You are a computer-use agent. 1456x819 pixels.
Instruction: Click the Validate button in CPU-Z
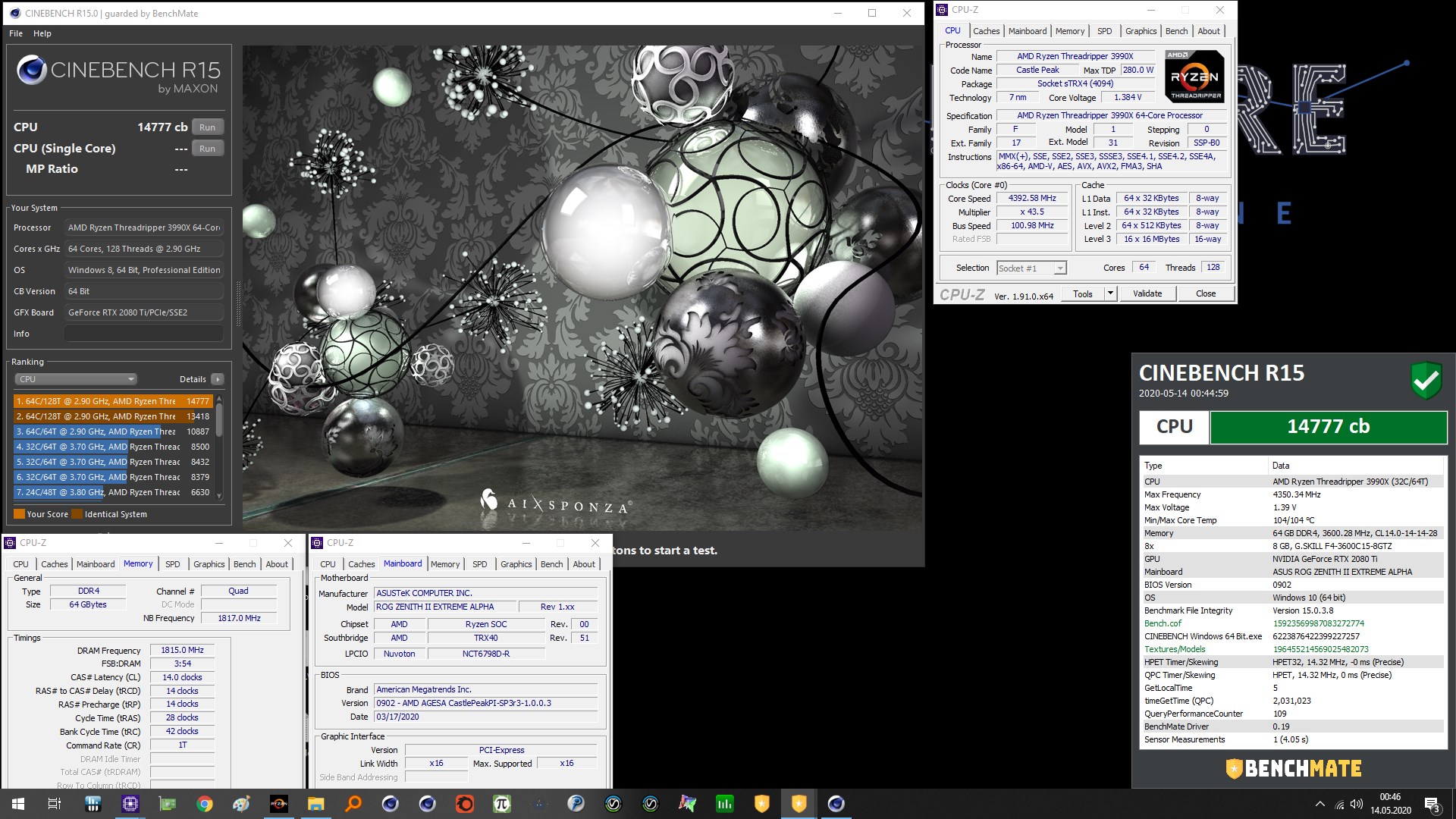(x=1147, y=294)
